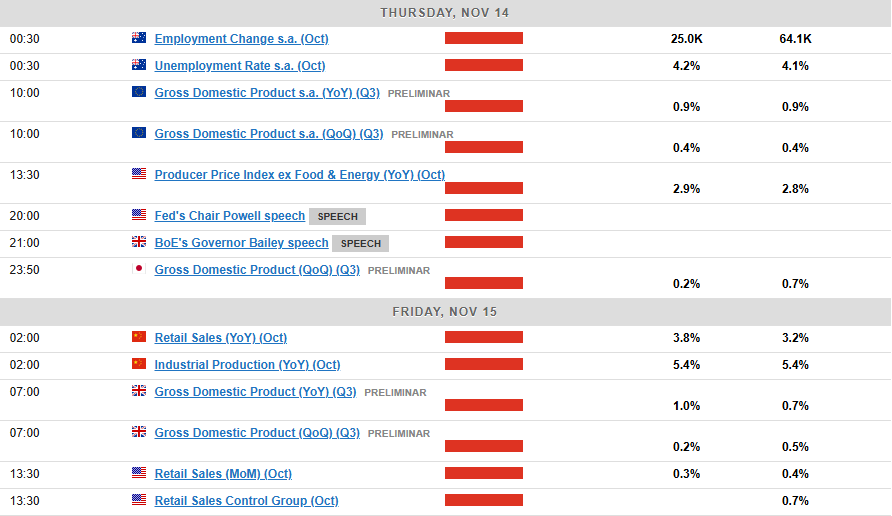This screenshot has height=516, width=892.
Task: Open BoE's Governor Bailey speech link
Action: pos(241,243)
